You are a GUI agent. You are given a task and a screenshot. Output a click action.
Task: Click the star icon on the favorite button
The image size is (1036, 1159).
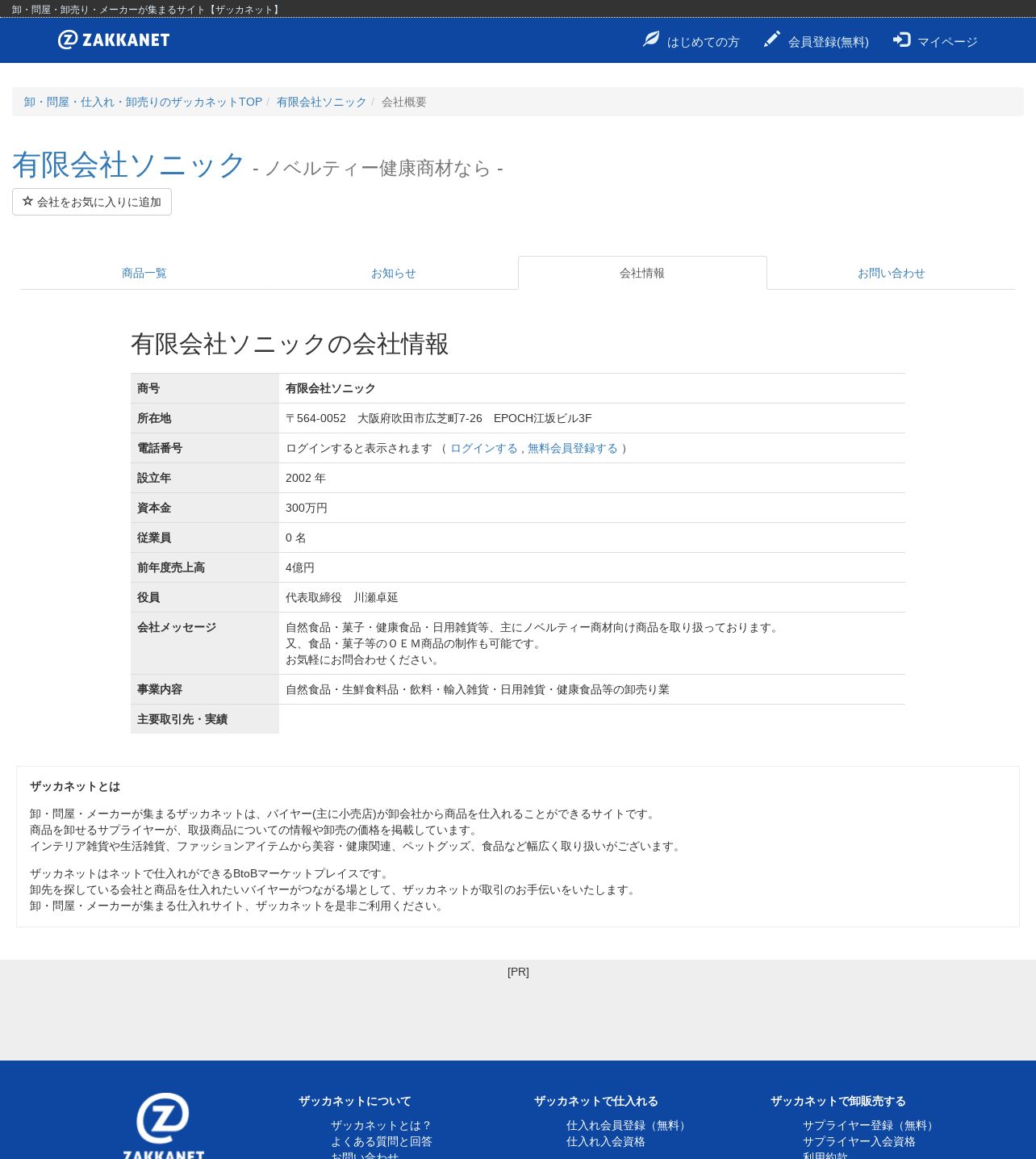(x=27, y=201)
